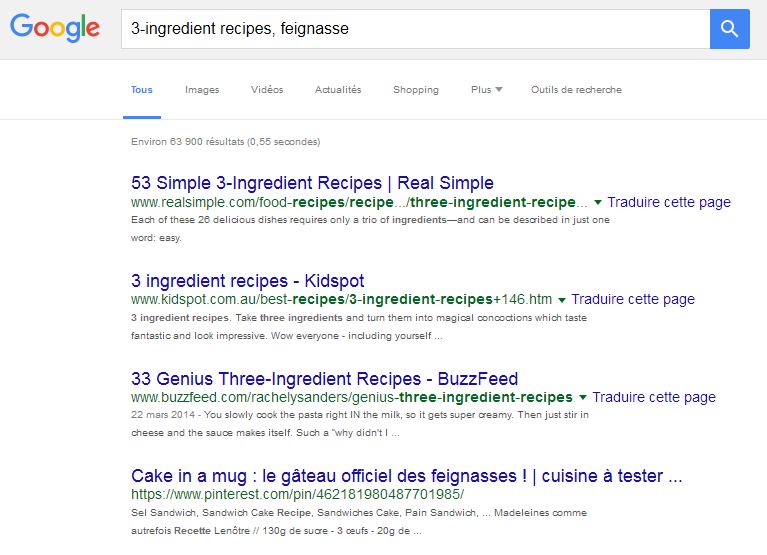The image size is (767, 555).
Task: Open the Shopping tab
Action: (x=416, y=90)
